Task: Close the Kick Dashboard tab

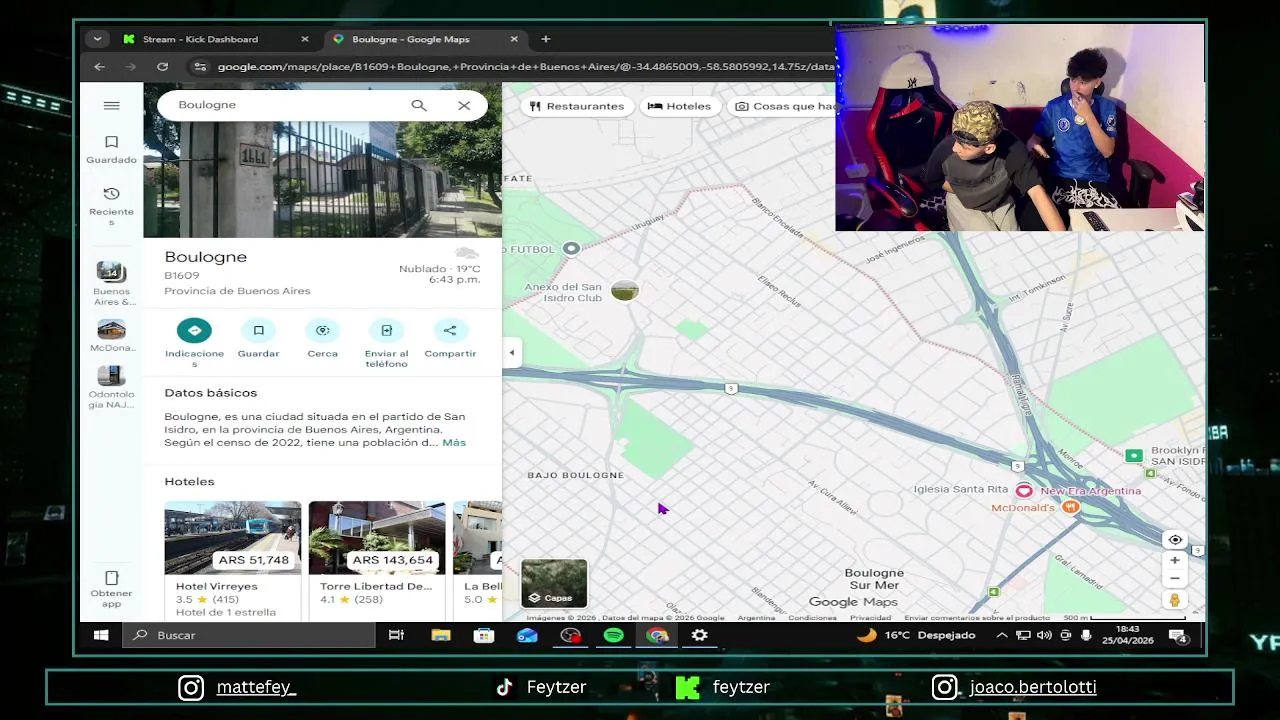Action: pos(305,39)
